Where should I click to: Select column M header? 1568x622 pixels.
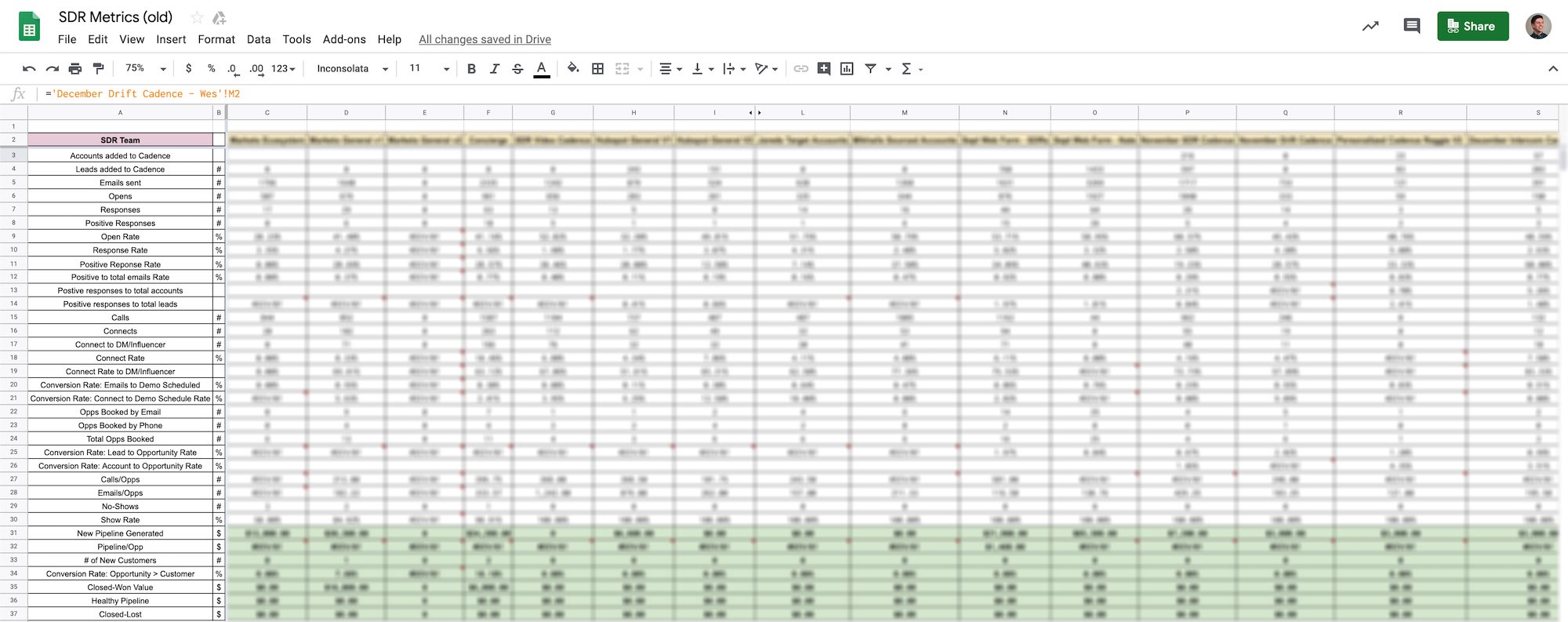905,112
